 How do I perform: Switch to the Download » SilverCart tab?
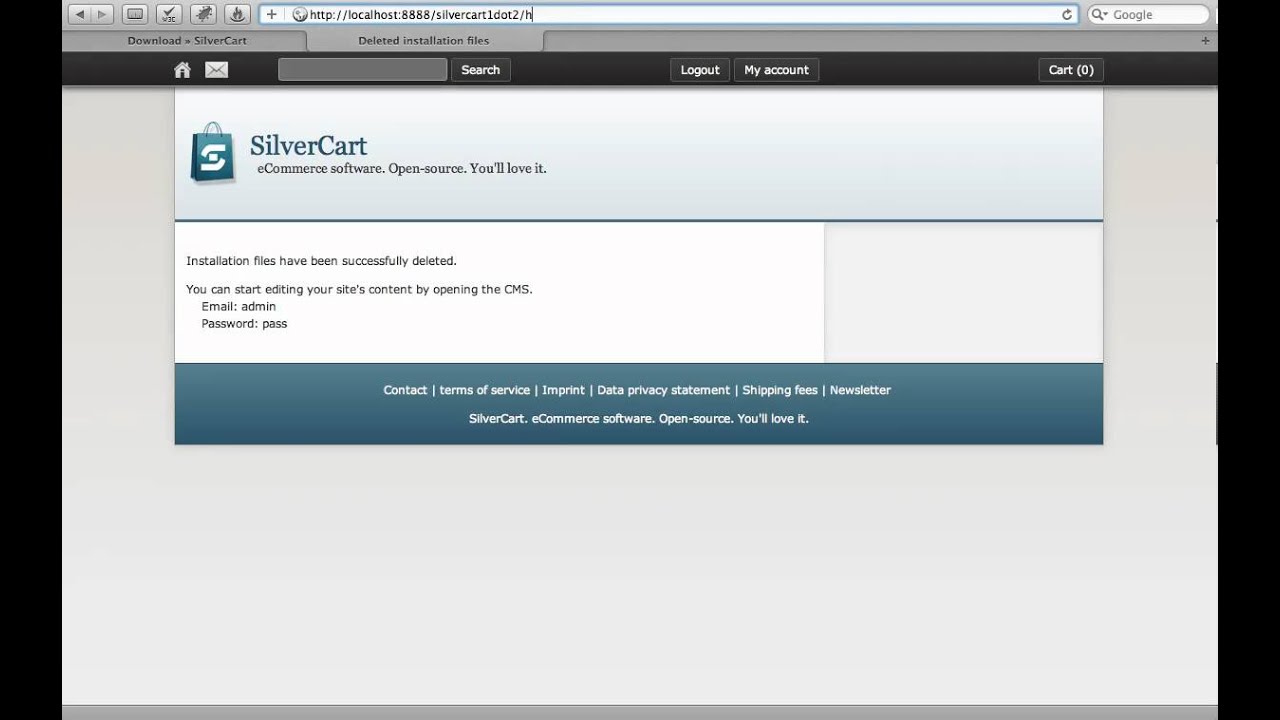tap(186, 41)
